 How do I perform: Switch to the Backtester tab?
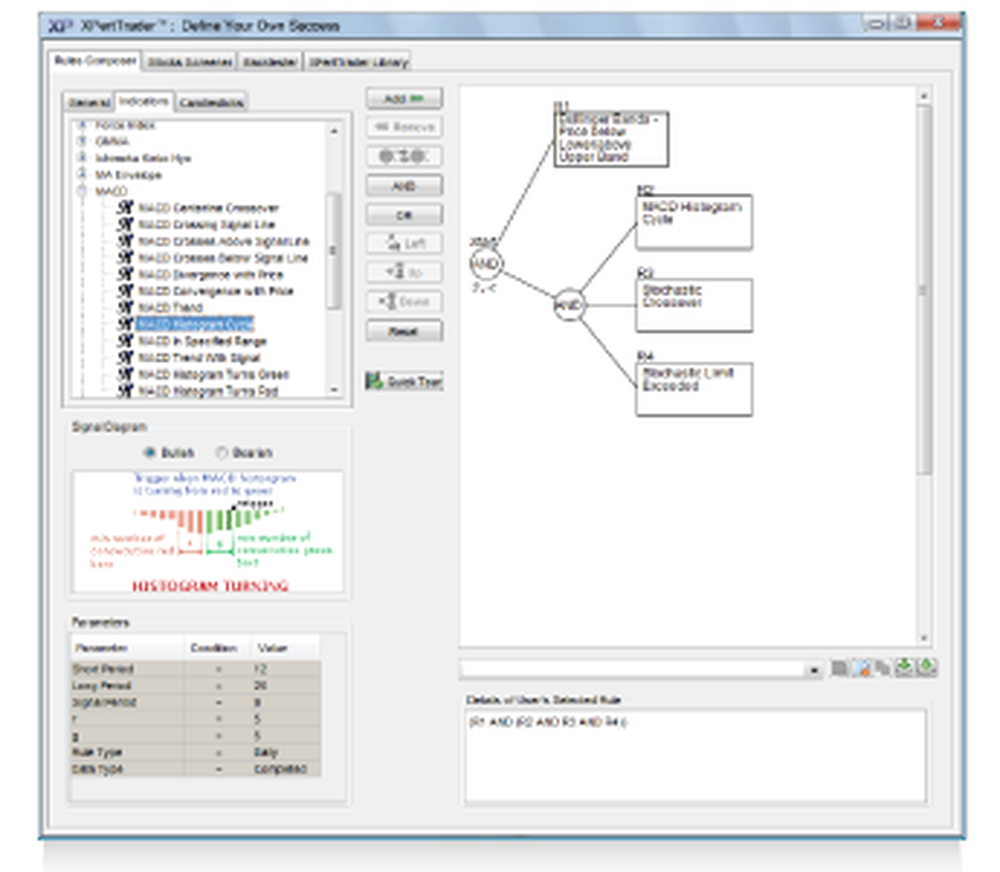272,60
